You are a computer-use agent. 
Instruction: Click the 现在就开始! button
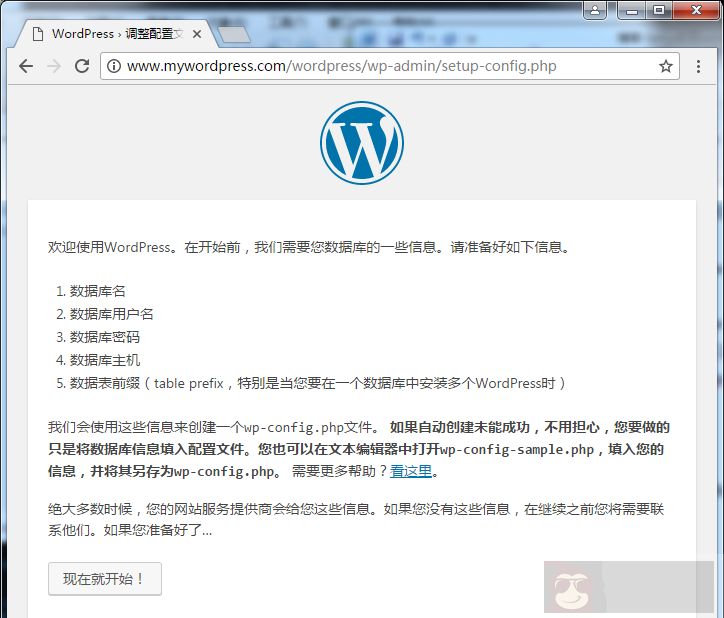click(105, 578)
